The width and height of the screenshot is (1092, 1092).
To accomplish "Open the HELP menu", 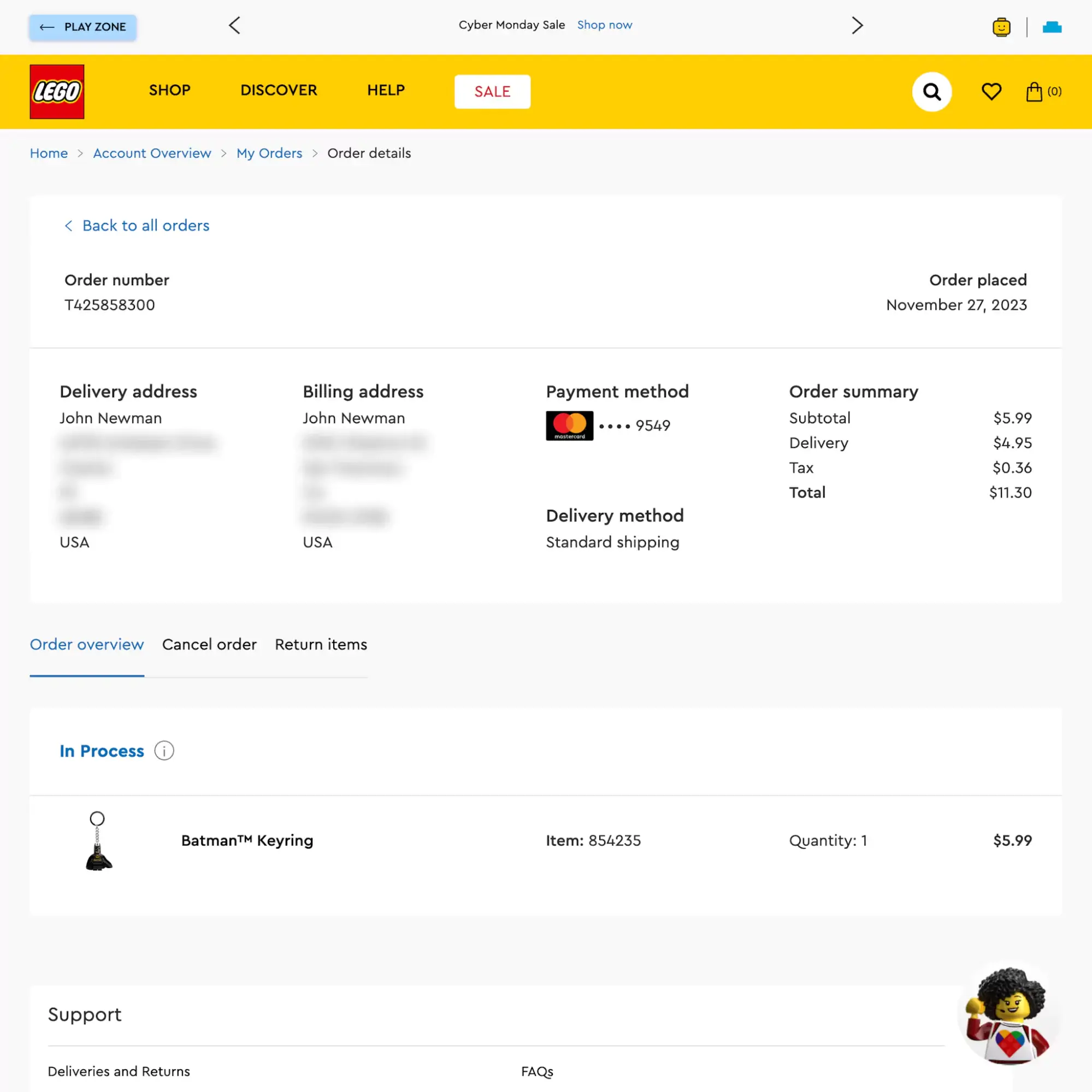I will coord(386,91).
